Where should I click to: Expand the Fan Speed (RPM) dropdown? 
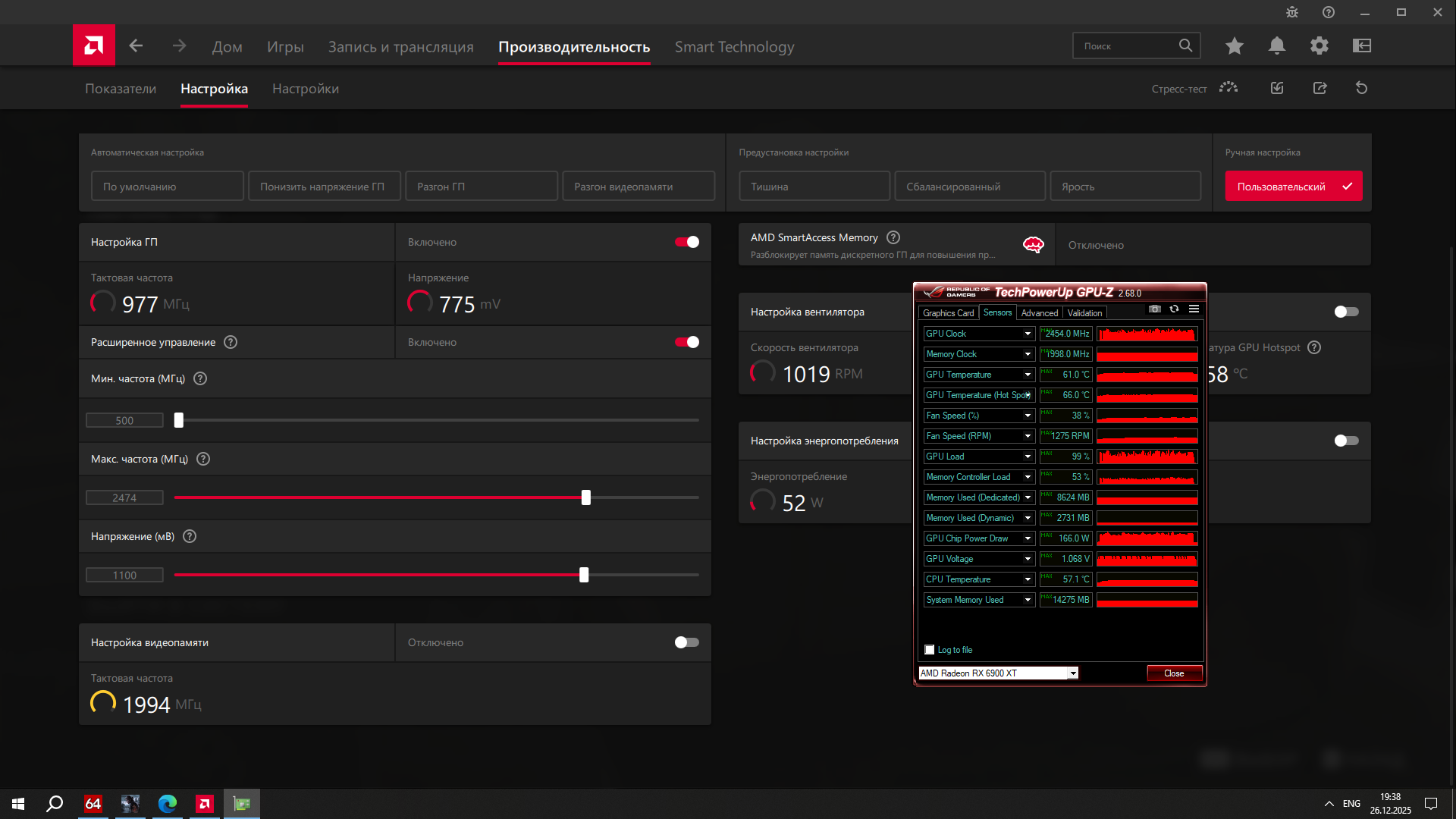[x=1028, y=436]
